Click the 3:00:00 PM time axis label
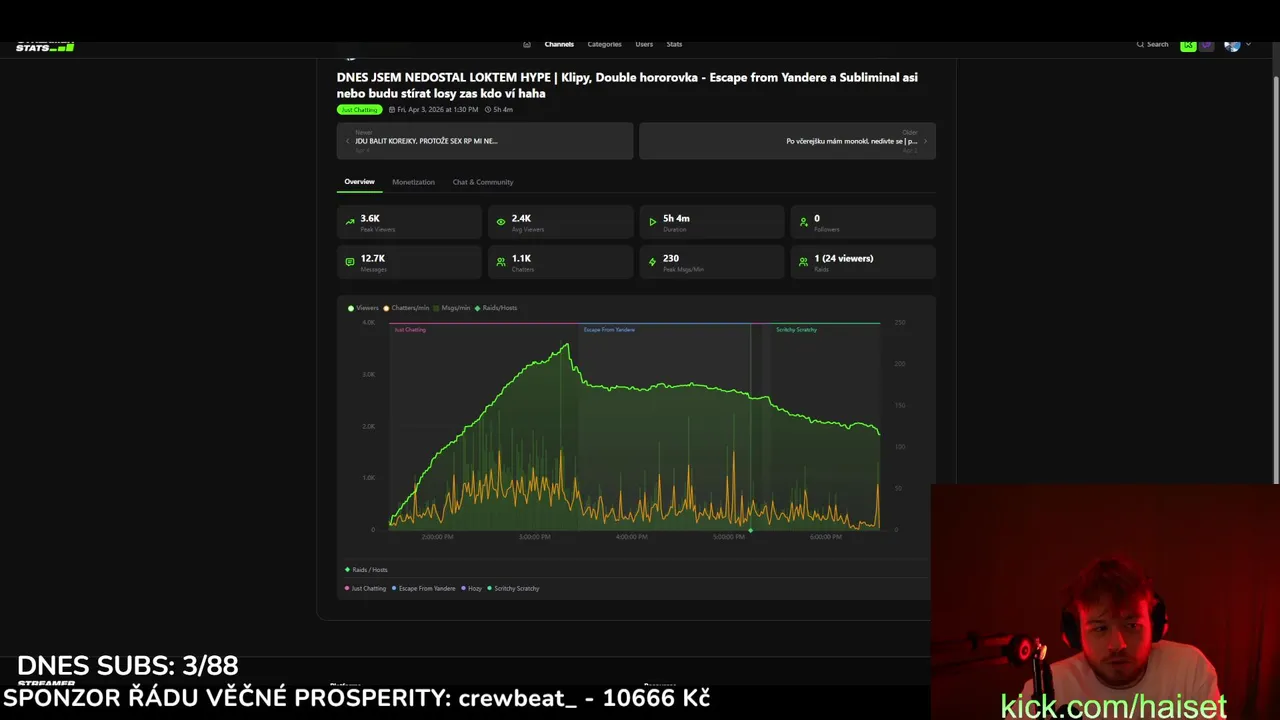Screen dimensions: 1280x720 pos(534,537)
